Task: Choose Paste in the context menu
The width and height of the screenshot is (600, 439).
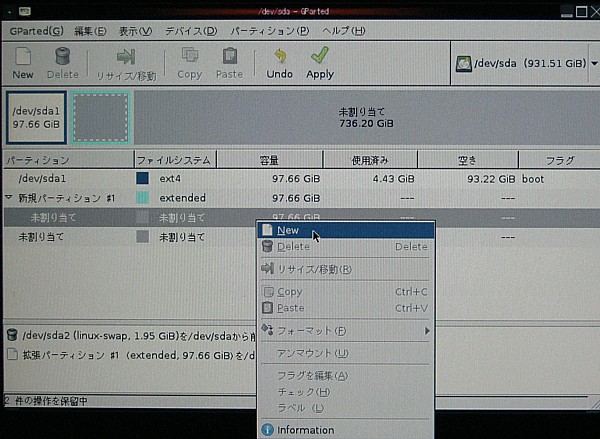Action: pos(346,308)
